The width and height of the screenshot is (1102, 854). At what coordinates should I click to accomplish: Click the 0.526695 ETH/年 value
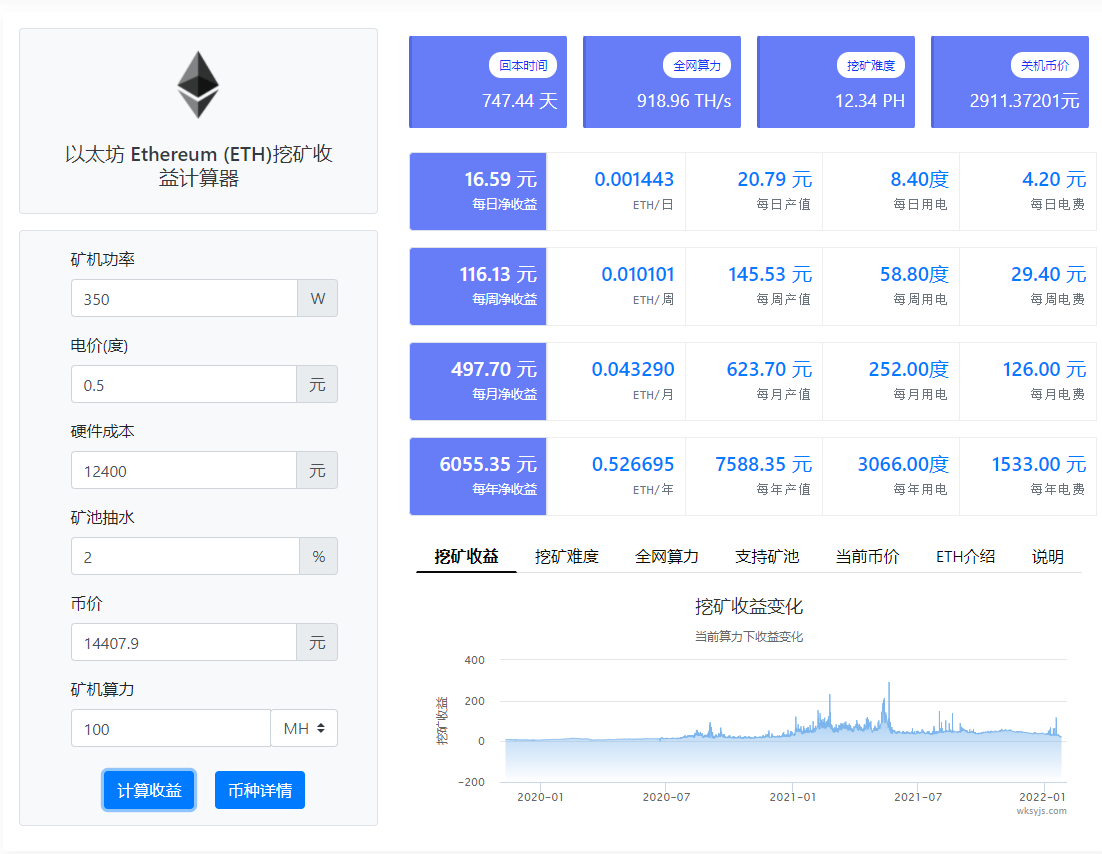click(633, 465)
